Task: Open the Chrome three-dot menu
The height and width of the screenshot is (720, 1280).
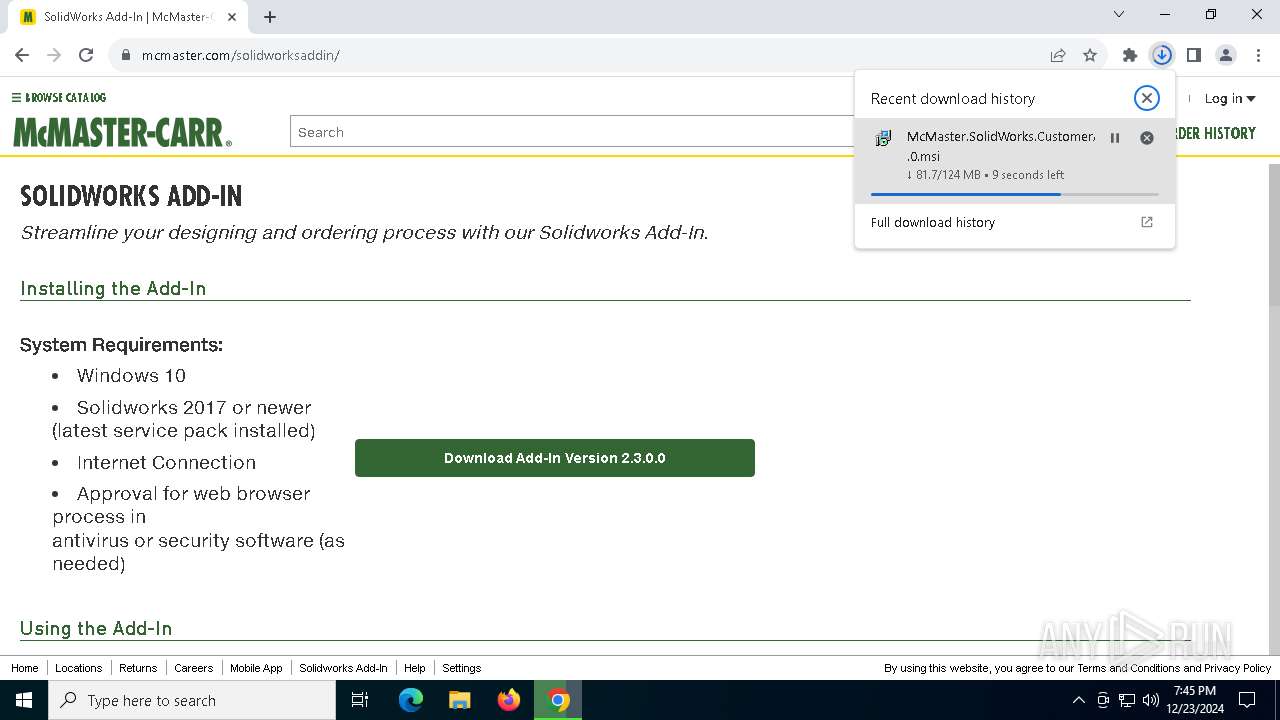Action: coord(1258,55)
